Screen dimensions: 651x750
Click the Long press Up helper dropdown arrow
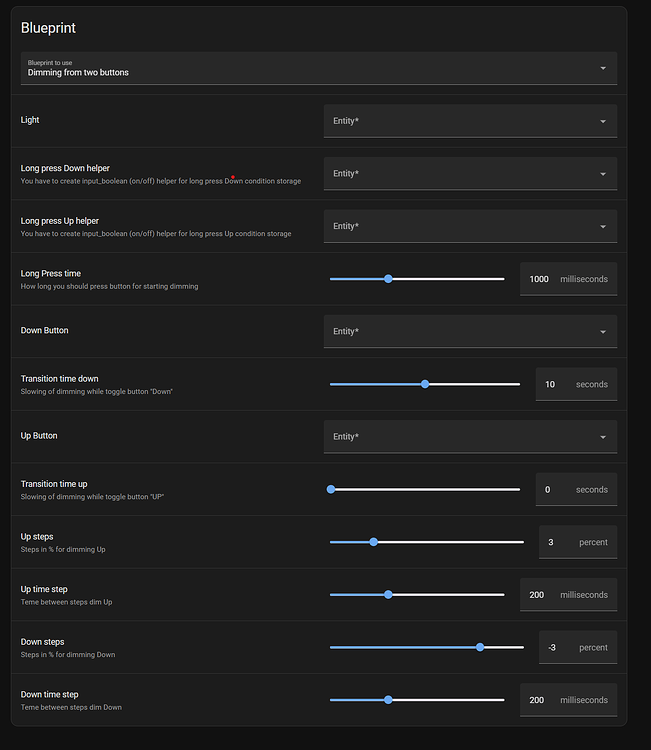pyautogui.click(x=603, y=227)
